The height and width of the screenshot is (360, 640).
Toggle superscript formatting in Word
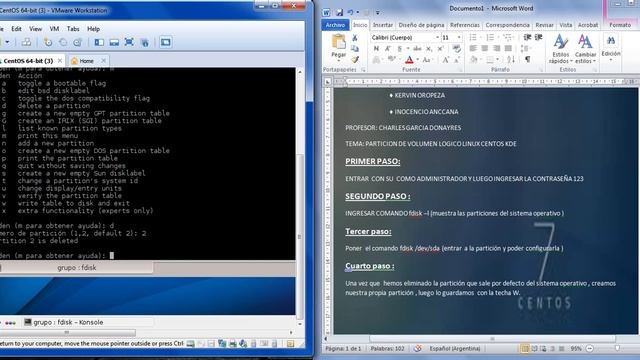(440, 49)
